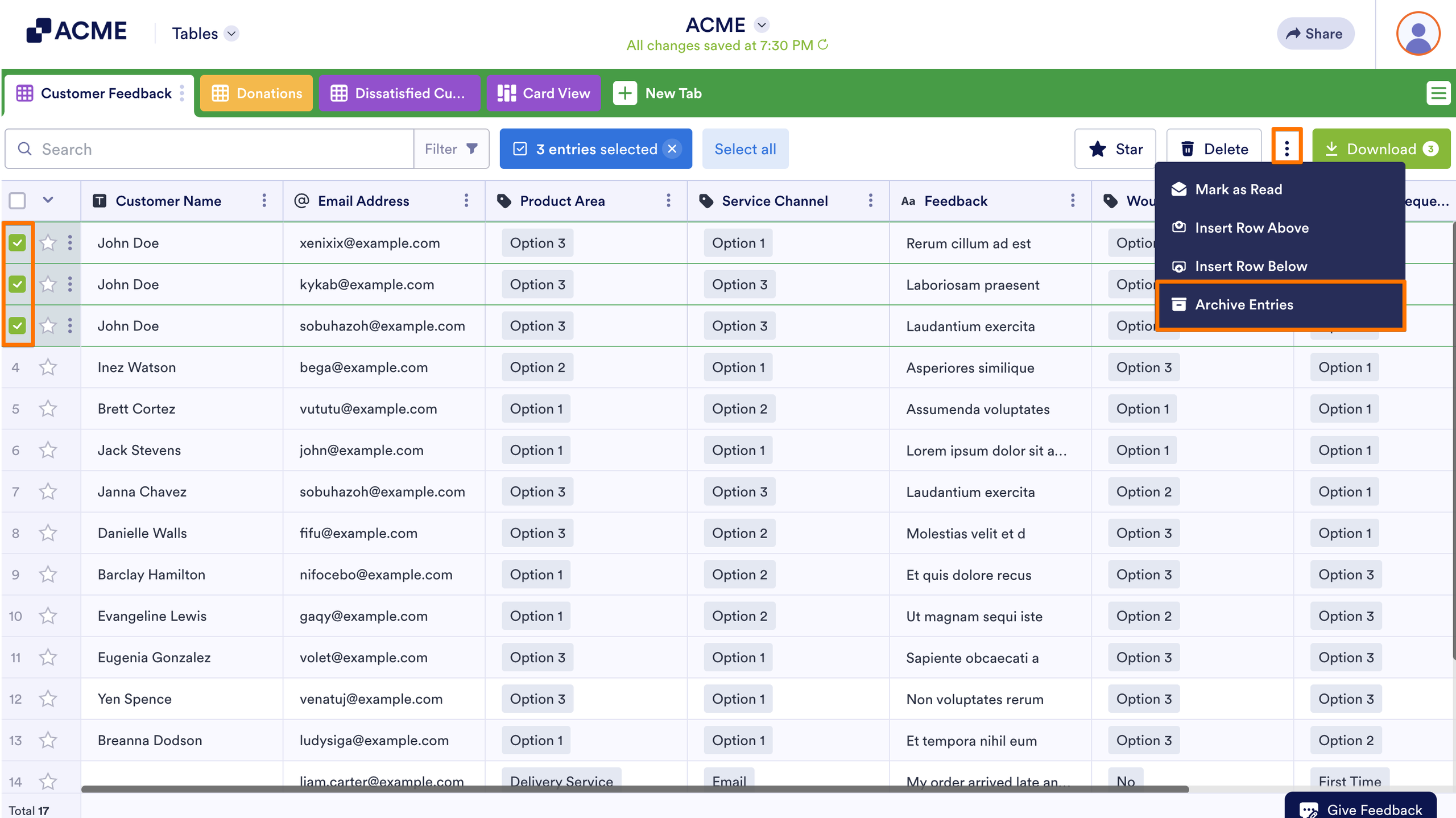This screenshot has width=1456, height=818.
Task: Click feedback text Molestias velit et d
Action: tap(965, 534)
